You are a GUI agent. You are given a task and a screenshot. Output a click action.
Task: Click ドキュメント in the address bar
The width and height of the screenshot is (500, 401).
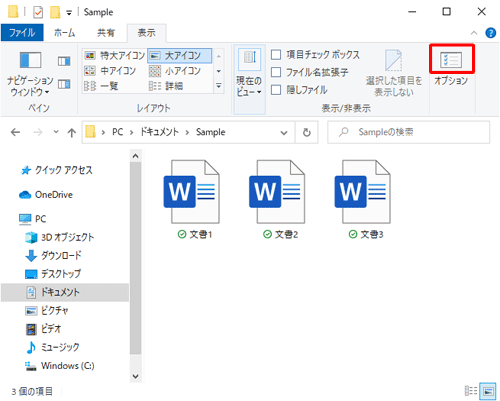click(159, 132)
